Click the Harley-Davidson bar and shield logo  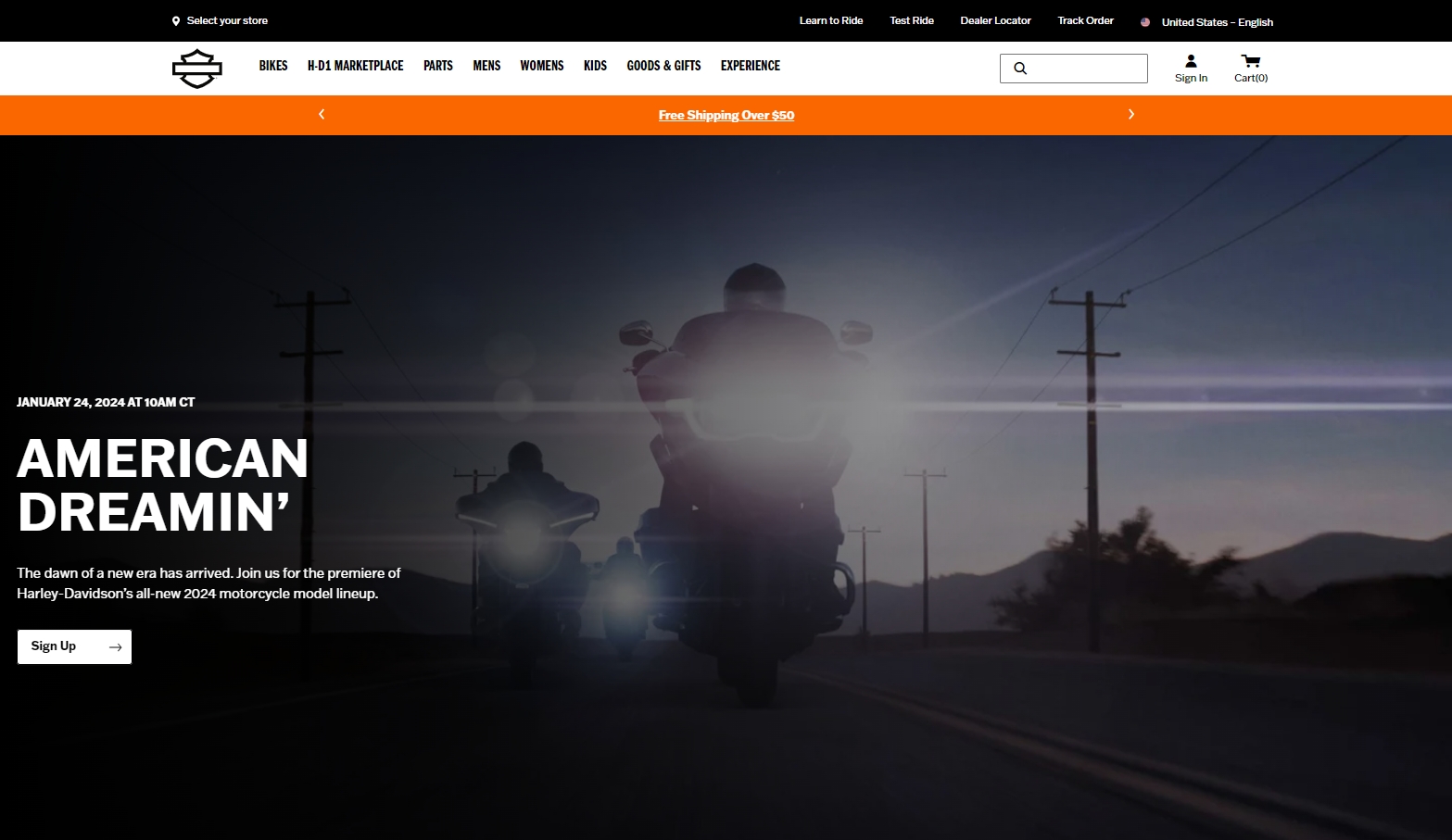197,69
